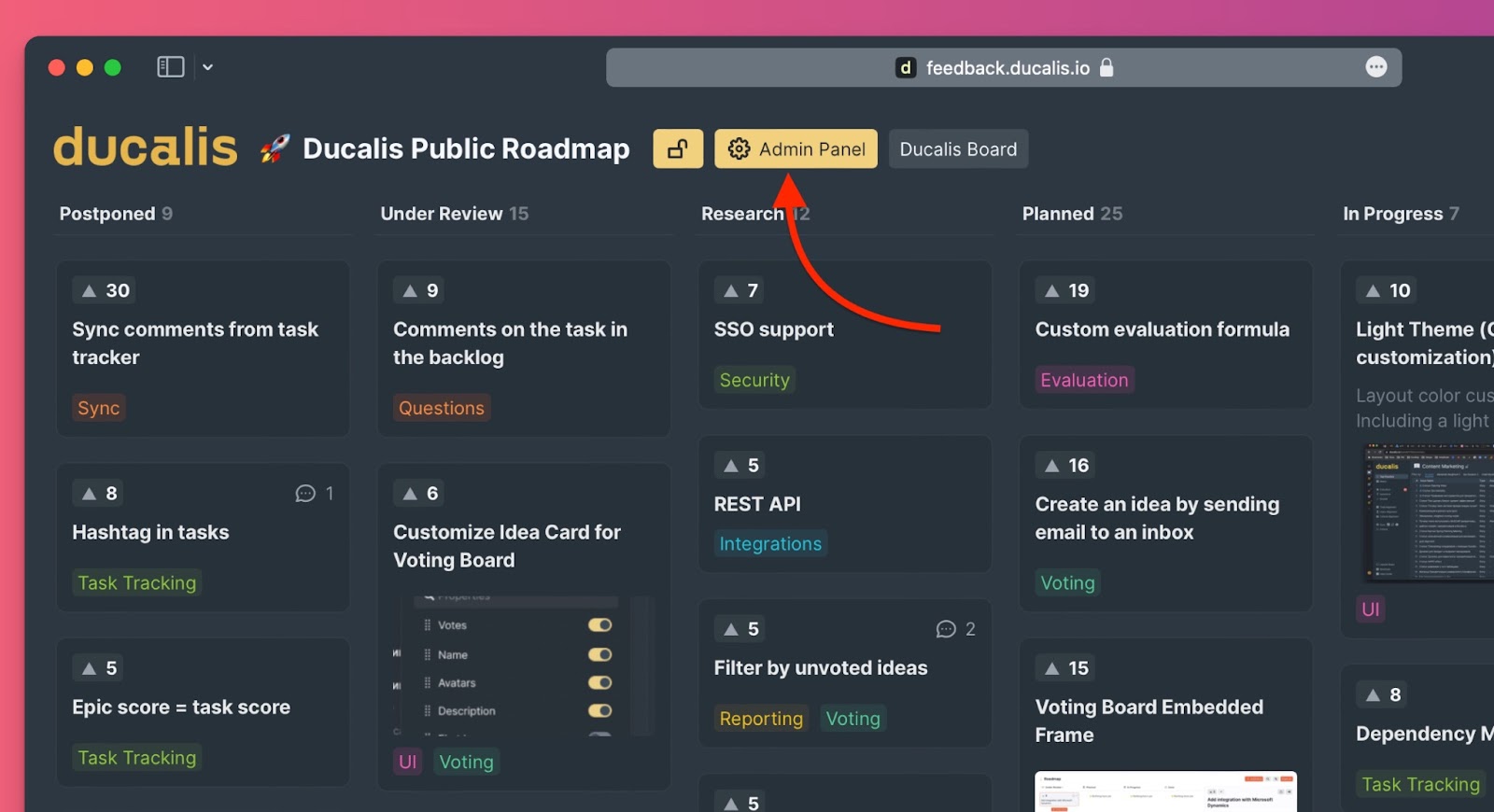Toggle the Description switch in card preview
The height and width of the screenshot is (812, 1494).
tap(599, 710)
